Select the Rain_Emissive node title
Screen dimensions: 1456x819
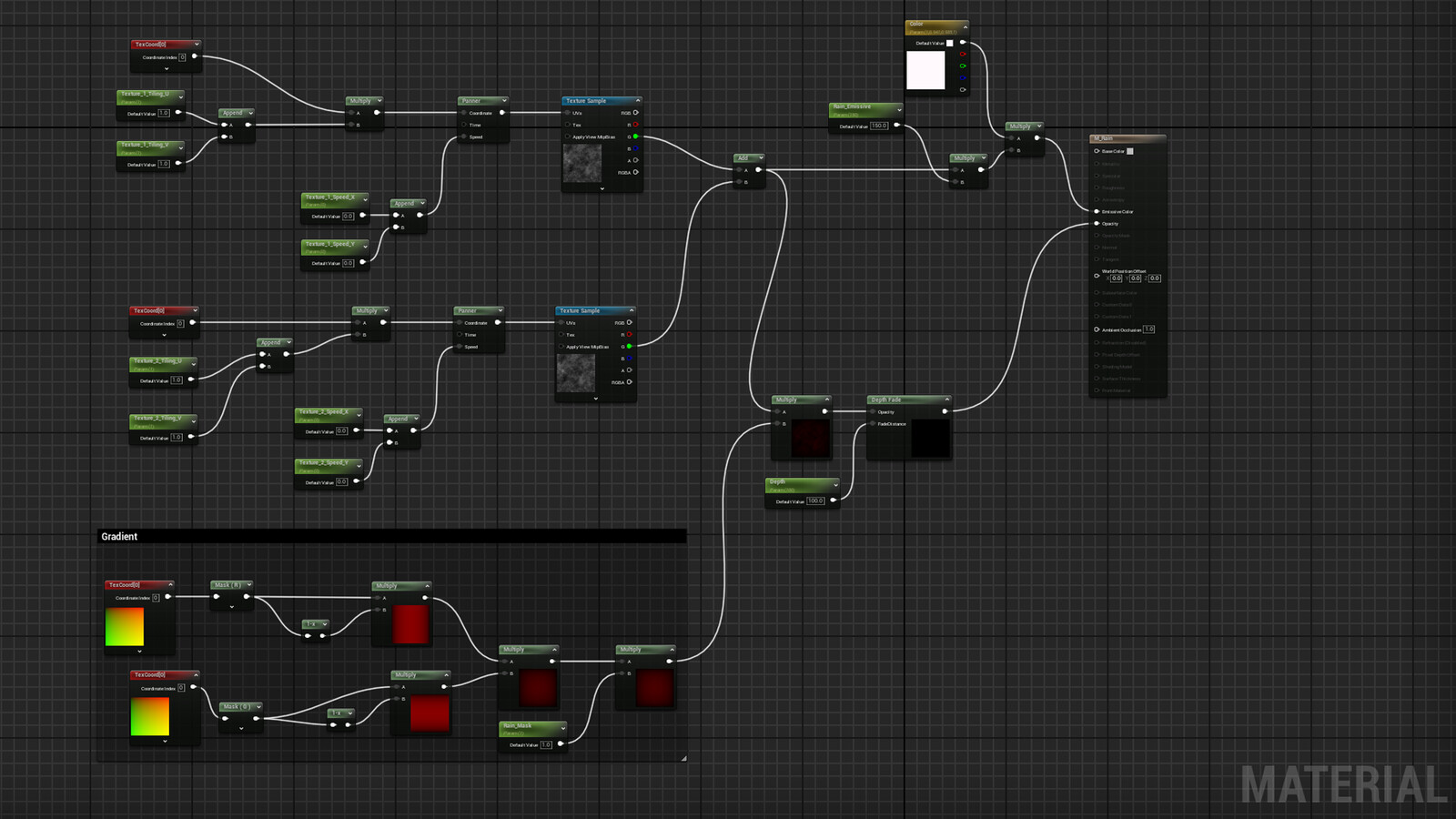click(852, 106)
